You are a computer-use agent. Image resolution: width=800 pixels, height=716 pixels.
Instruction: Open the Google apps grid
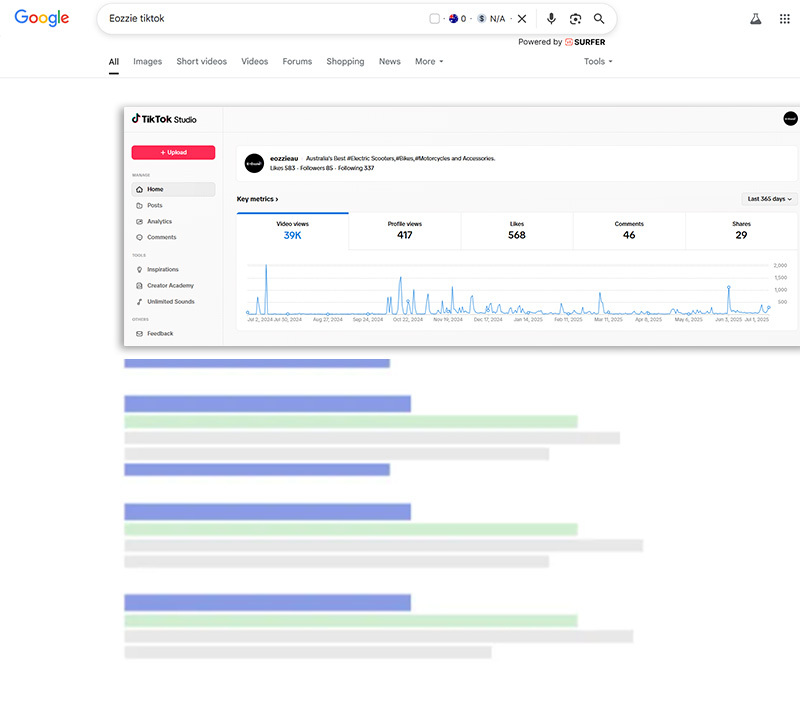coord(785,19)
